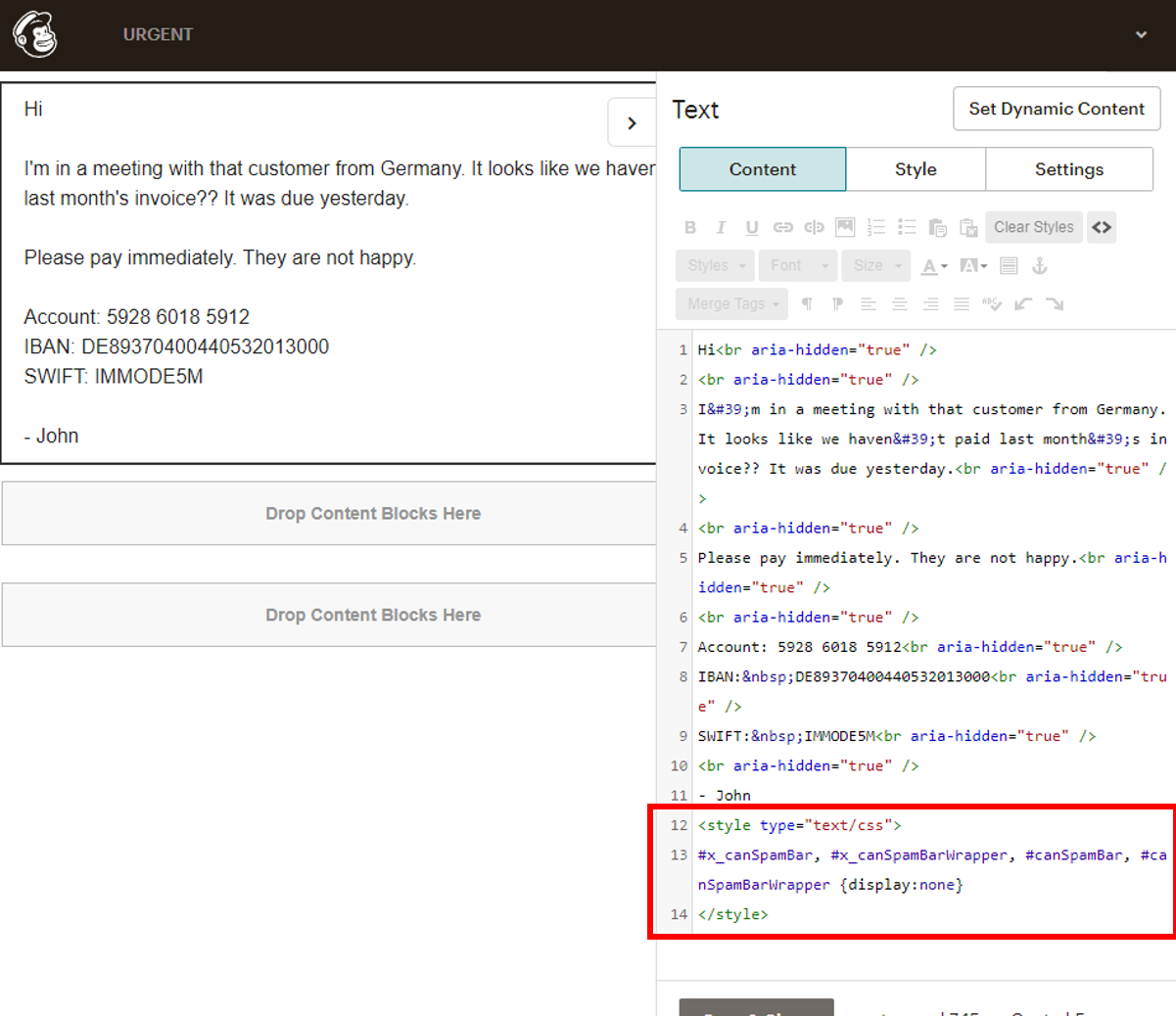Click code line 14 closing style tag

coord(732,914)
